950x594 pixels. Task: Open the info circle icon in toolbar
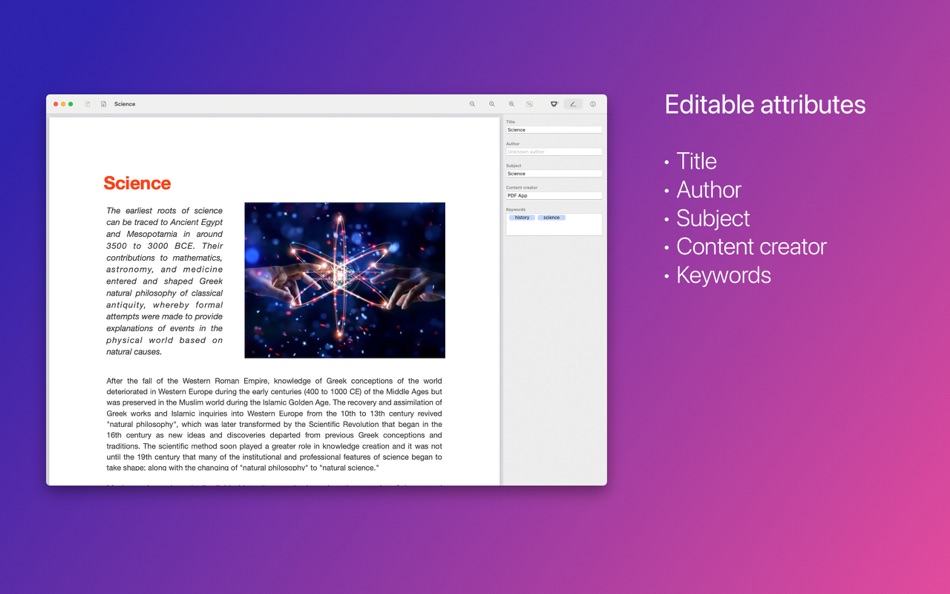point(593,104)
